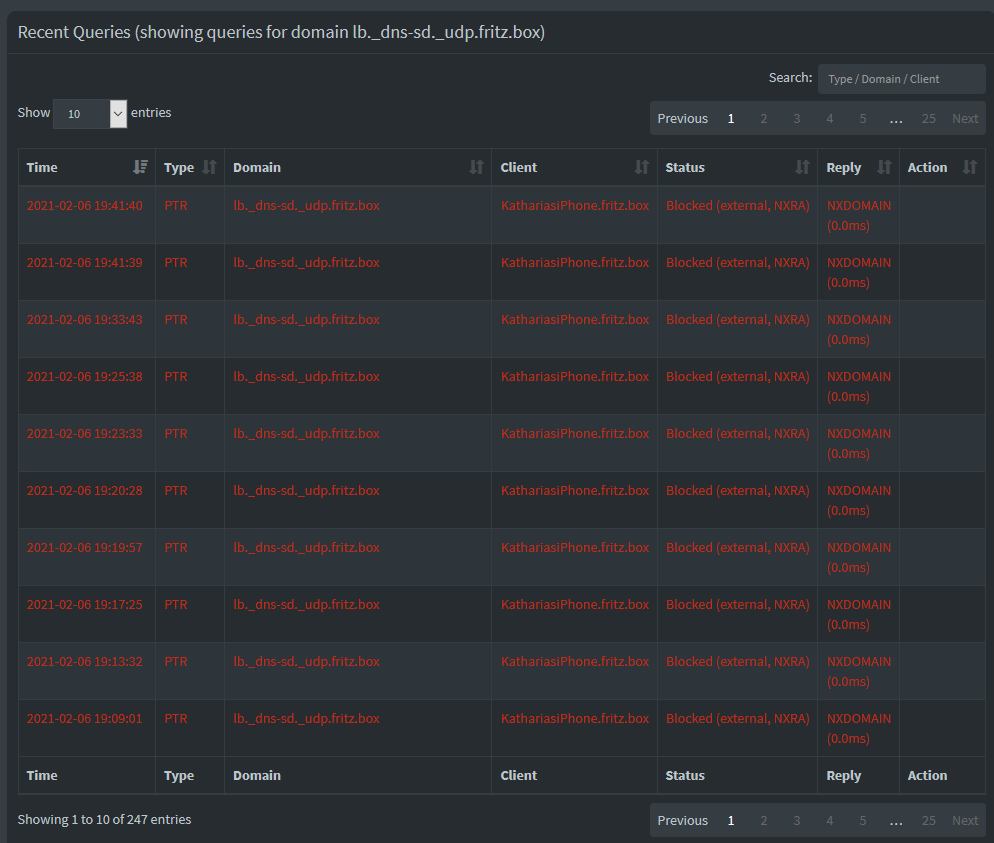The height and width of the screenshot is (843, 994).
Task: Select page 25 in top pagination
Action: click(928, 118)
